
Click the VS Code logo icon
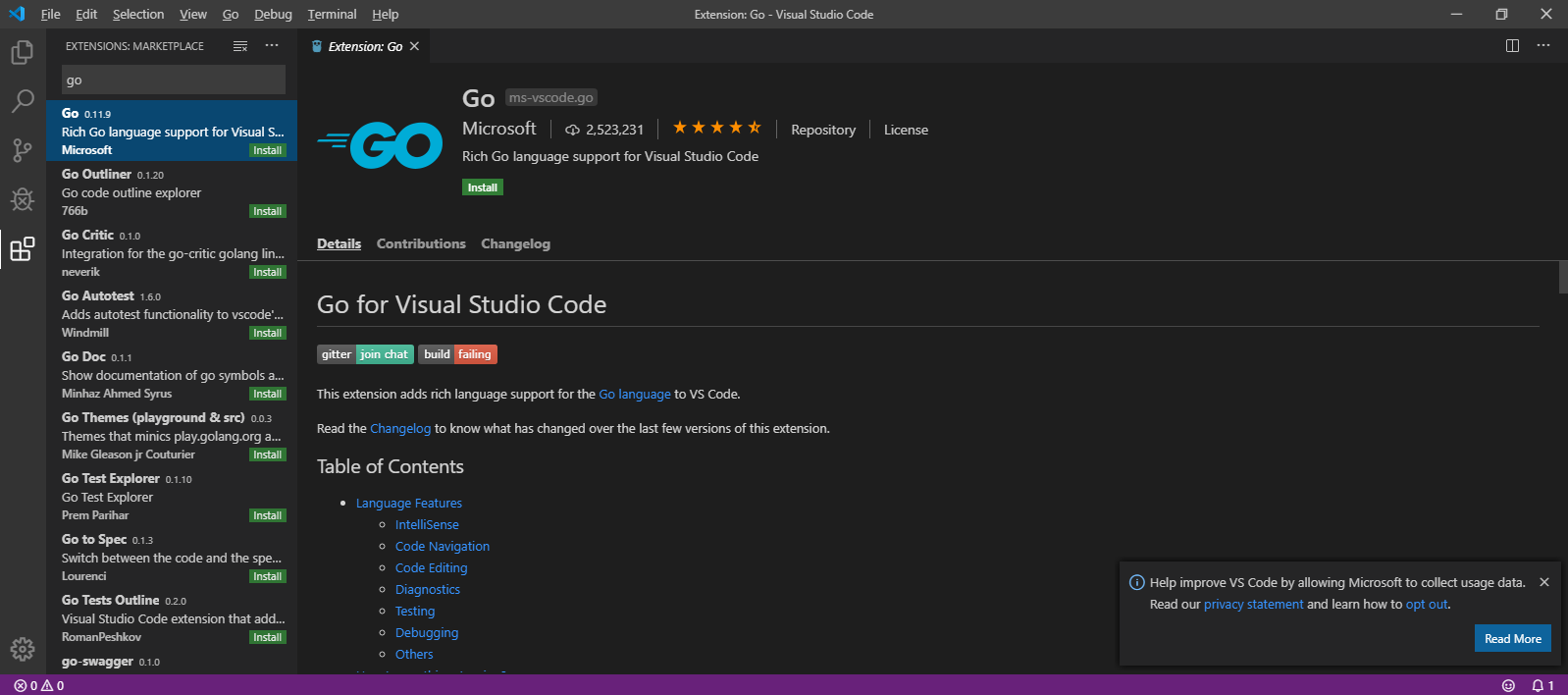[x=17, y=14]
